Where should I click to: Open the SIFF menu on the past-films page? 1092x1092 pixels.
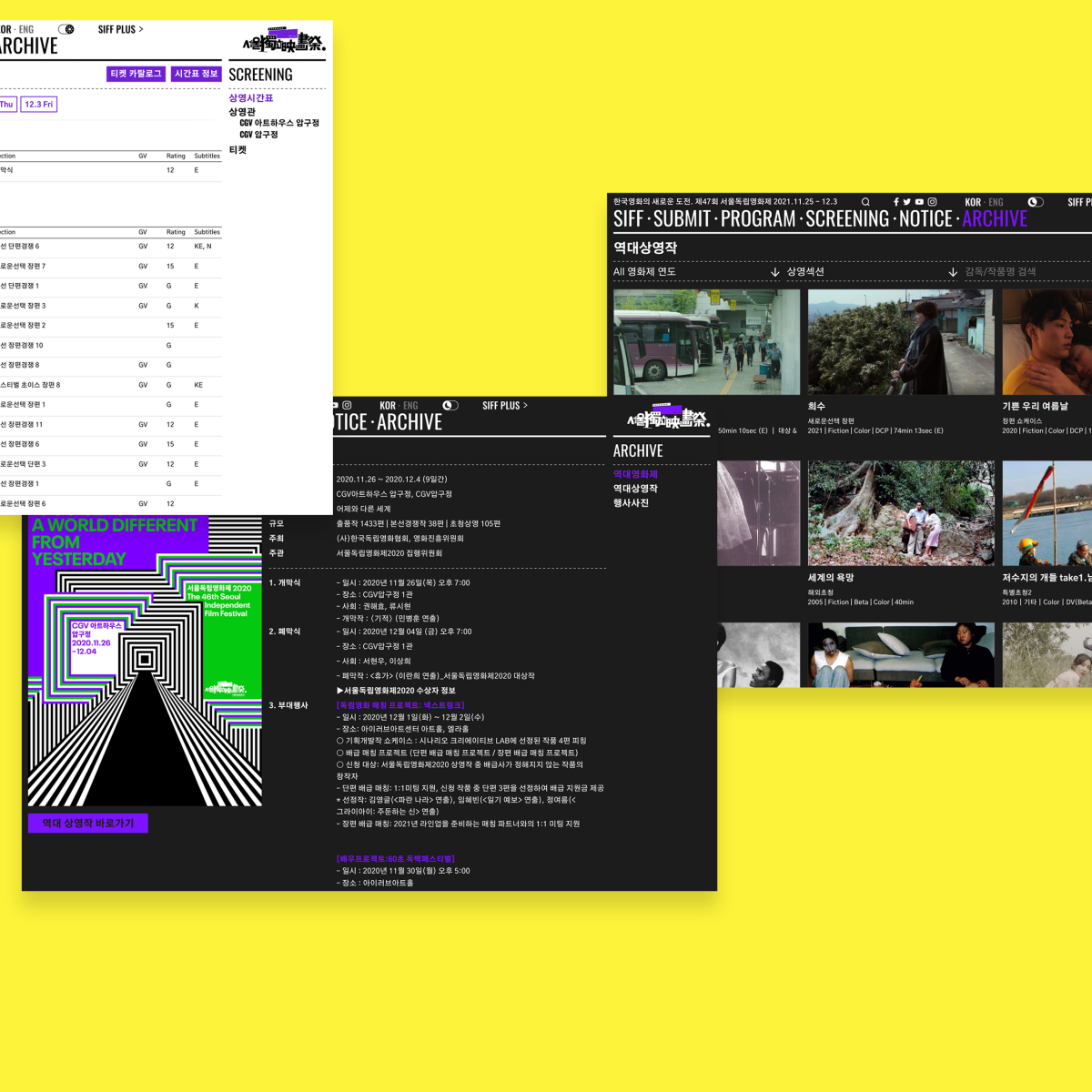tap(629, 219)
